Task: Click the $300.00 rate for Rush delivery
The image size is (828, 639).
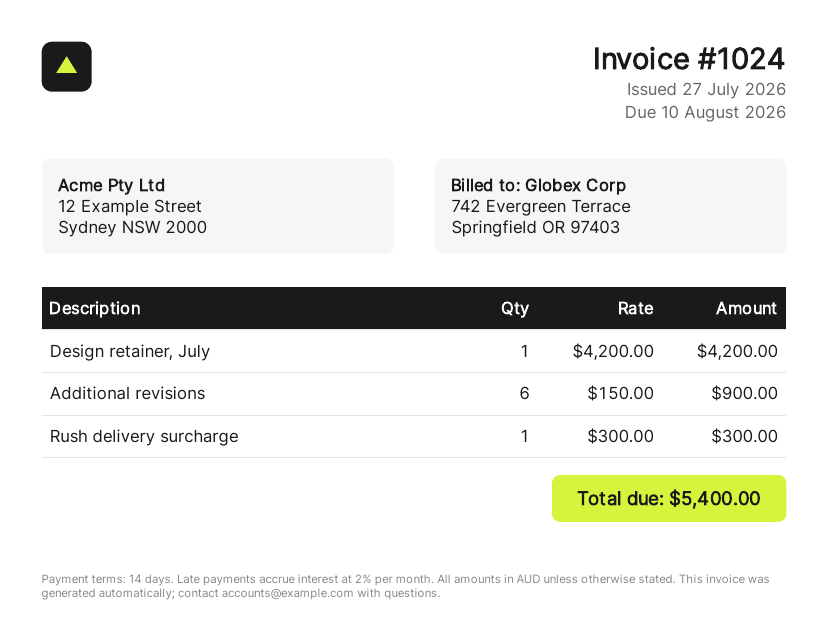Action: 620,436
